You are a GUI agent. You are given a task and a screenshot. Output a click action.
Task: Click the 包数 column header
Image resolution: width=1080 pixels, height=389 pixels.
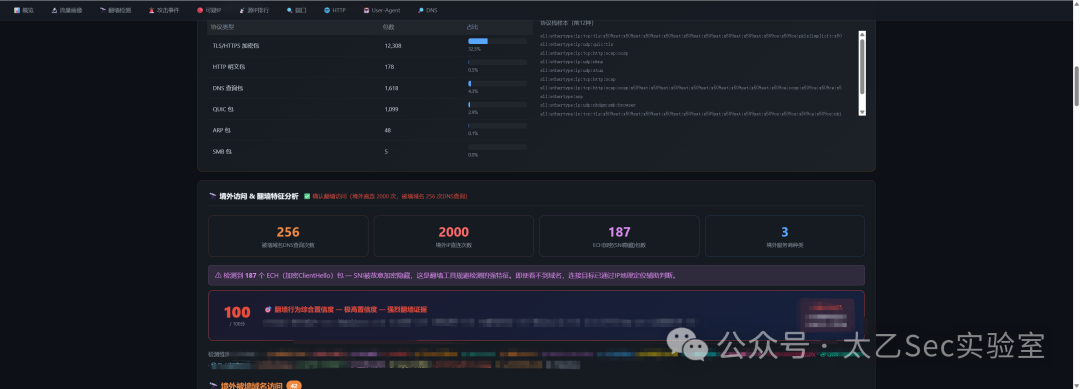388,27
